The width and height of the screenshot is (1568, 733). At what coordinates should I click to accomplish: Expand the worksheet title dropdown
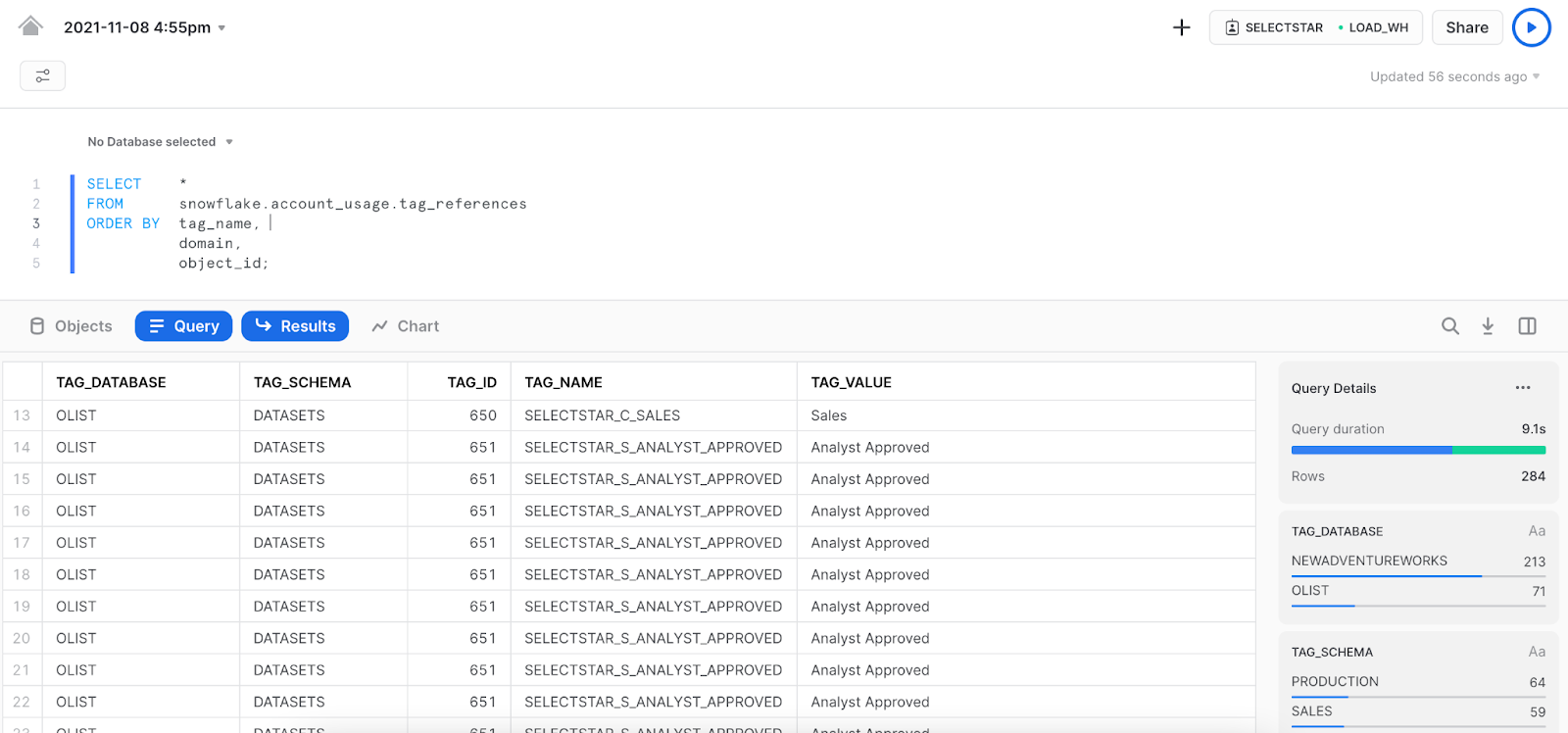[x=221, y=28]
